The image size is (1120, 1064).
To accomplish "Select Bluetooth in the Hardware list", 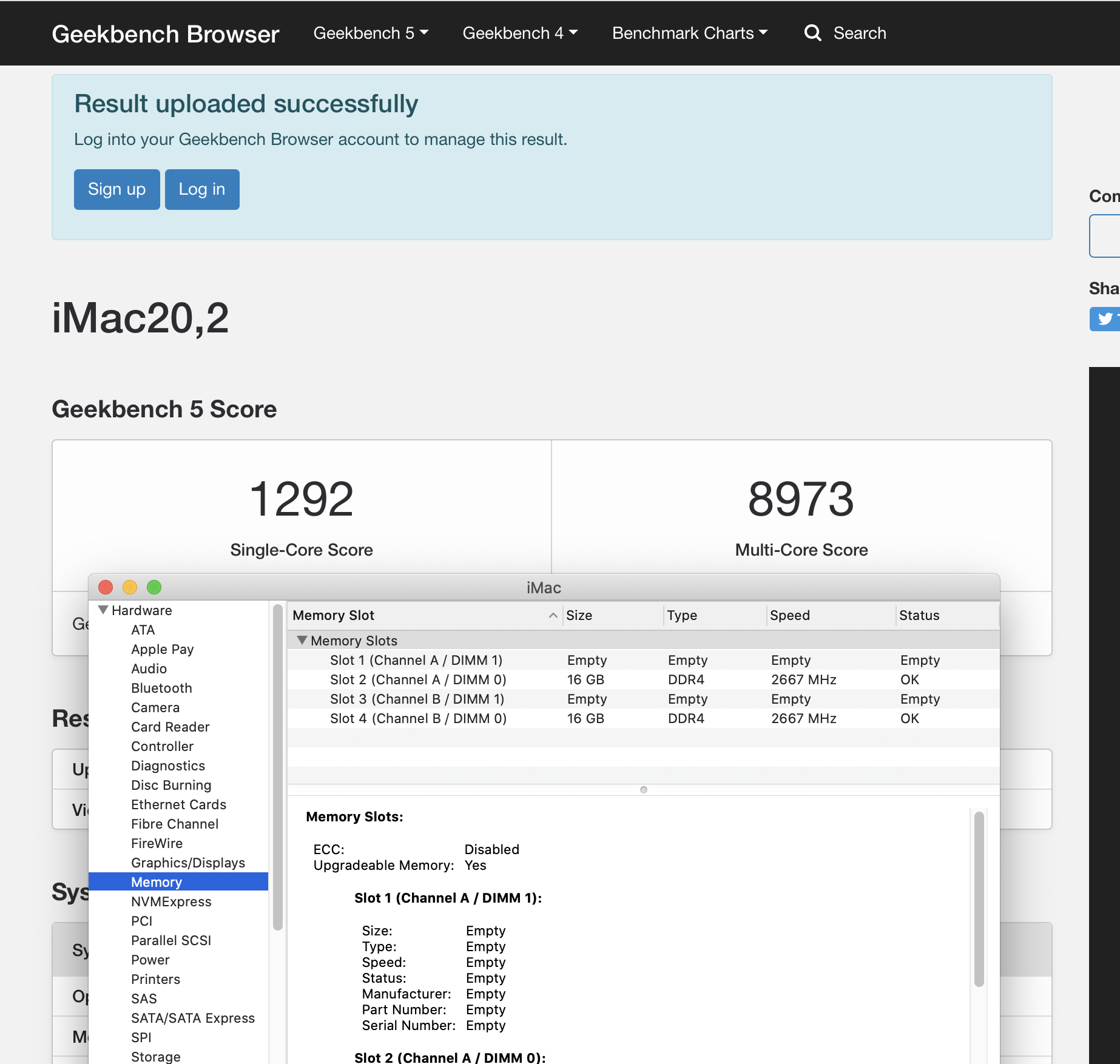I will click(x=162, y=688).
